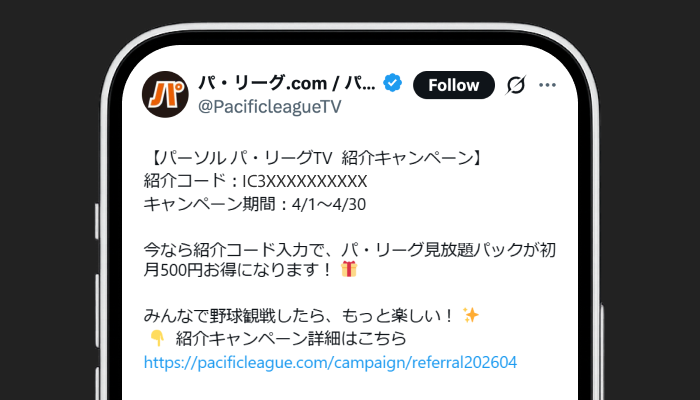Screen dimensions: 700x400
Task: Click the display name パ・リーグ.com
Action: [287, 83]
